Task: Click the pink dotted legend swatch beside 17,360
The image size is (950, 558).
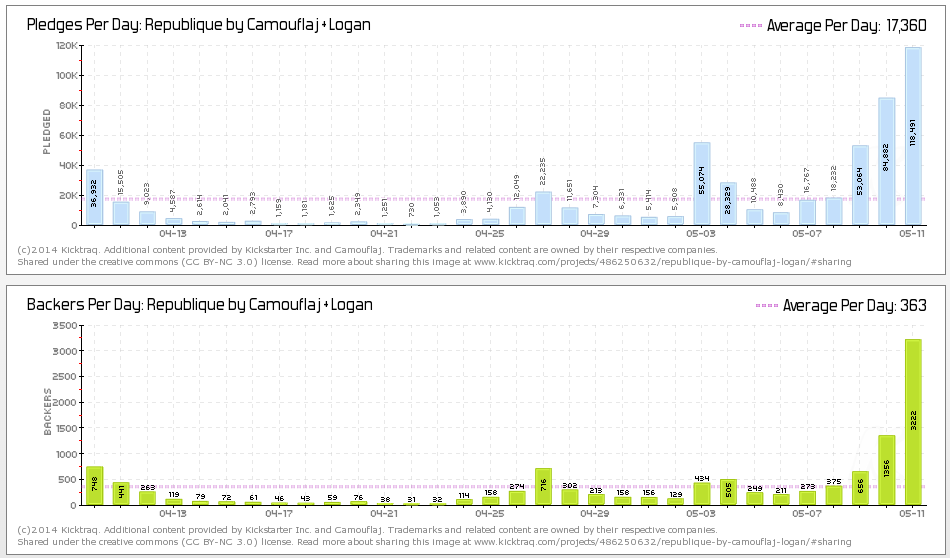Action: point(751,25)
